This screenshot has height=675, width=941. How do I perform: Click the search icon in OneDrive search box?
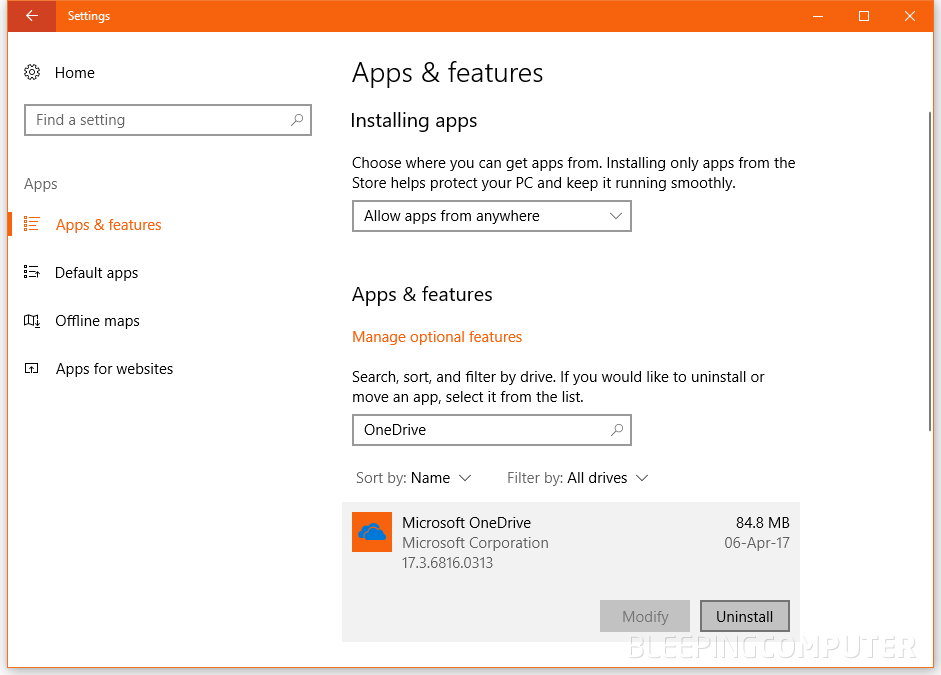[617, 430]
